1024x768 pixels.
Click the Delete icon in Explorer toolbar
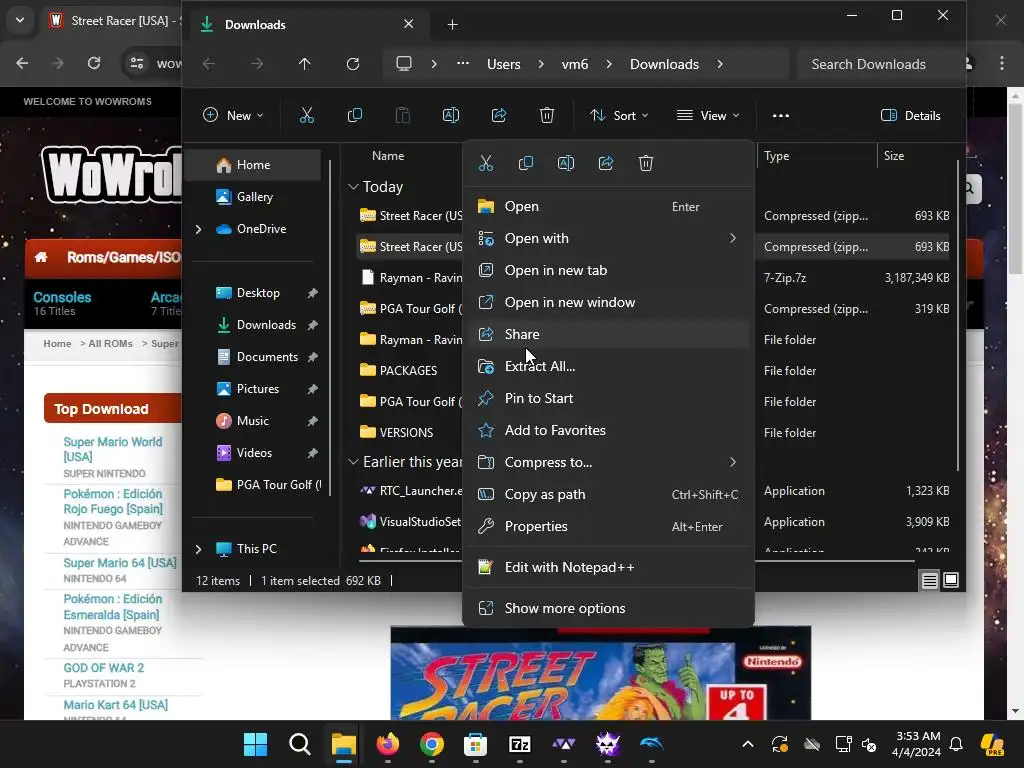(x=547, y=116)
